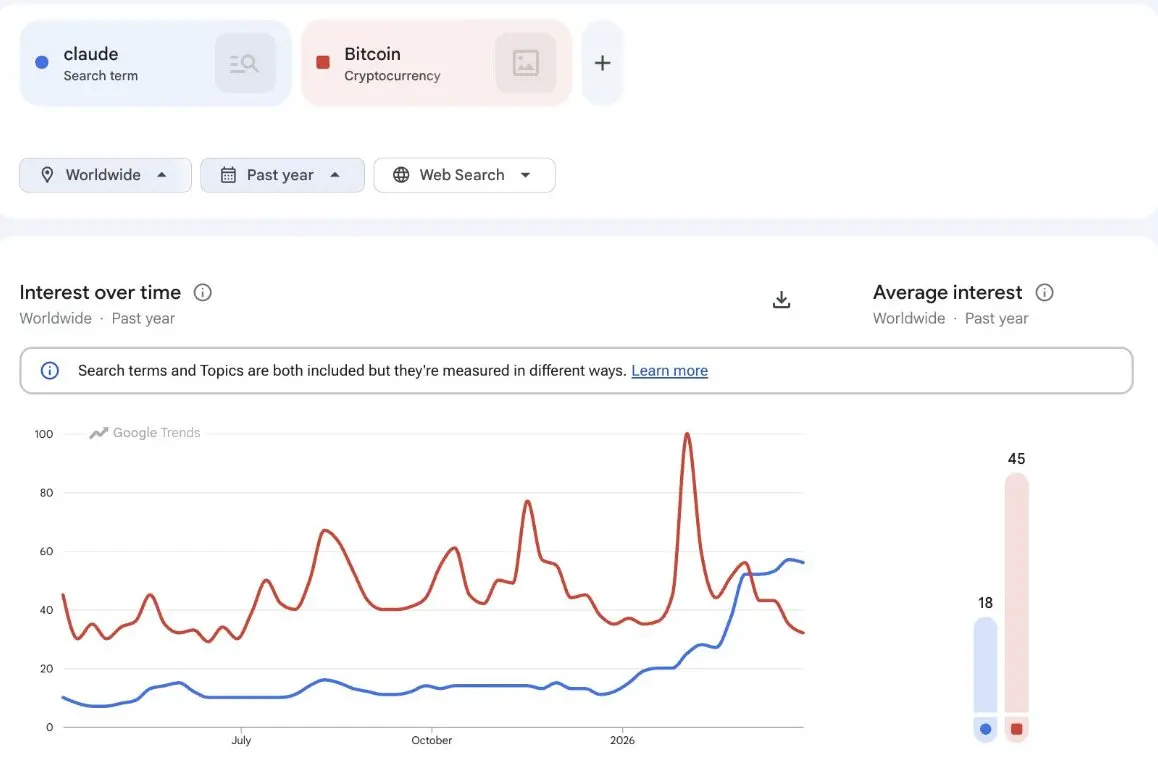Click the red Bitcoin color square
The image size is (1158, 772).
point(323,62)
